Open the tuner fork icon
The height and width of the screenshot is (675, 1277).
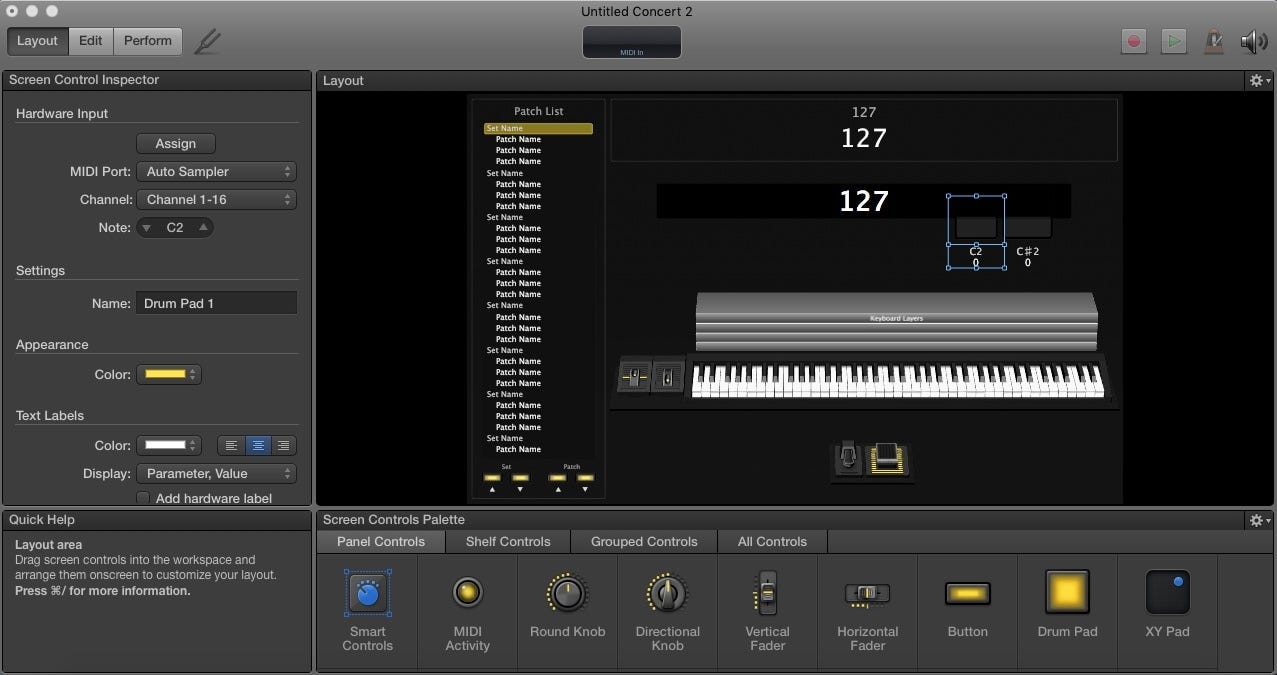point(208,41)
